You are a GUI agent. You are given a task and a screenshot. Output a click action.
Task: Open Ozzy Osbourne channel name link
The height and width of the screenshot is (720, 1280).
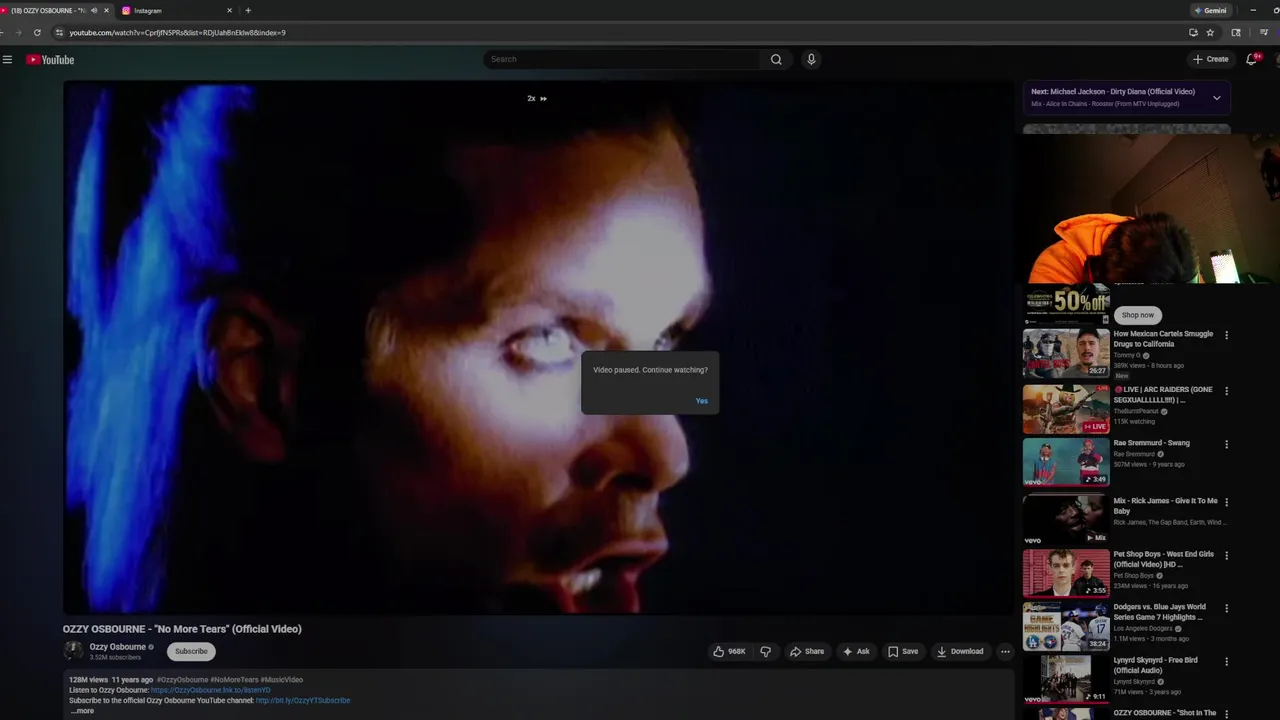pyautogui.click(x=117, y=647)
